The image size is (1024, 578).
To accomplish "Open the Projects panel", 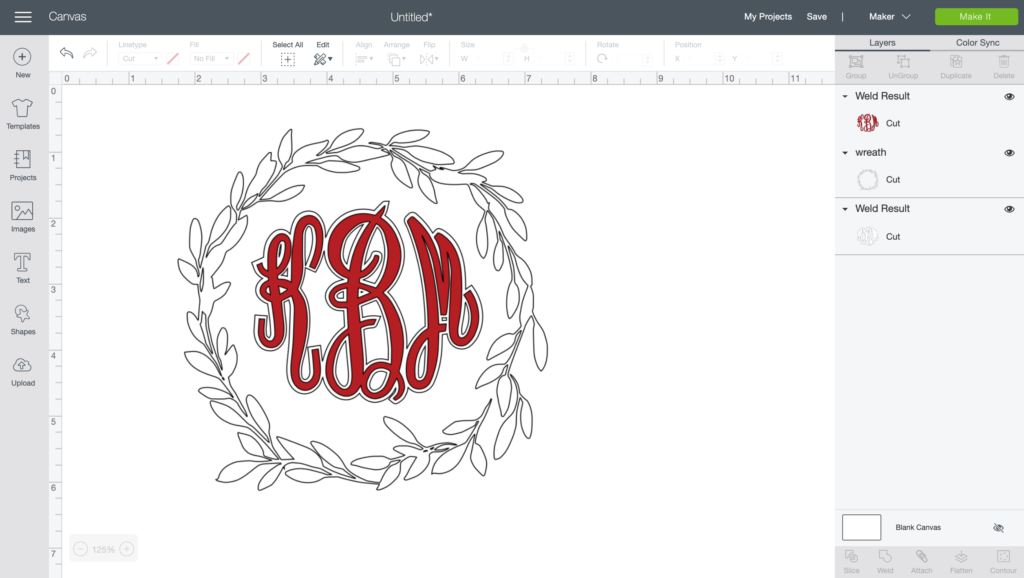I will coord(22,165).
